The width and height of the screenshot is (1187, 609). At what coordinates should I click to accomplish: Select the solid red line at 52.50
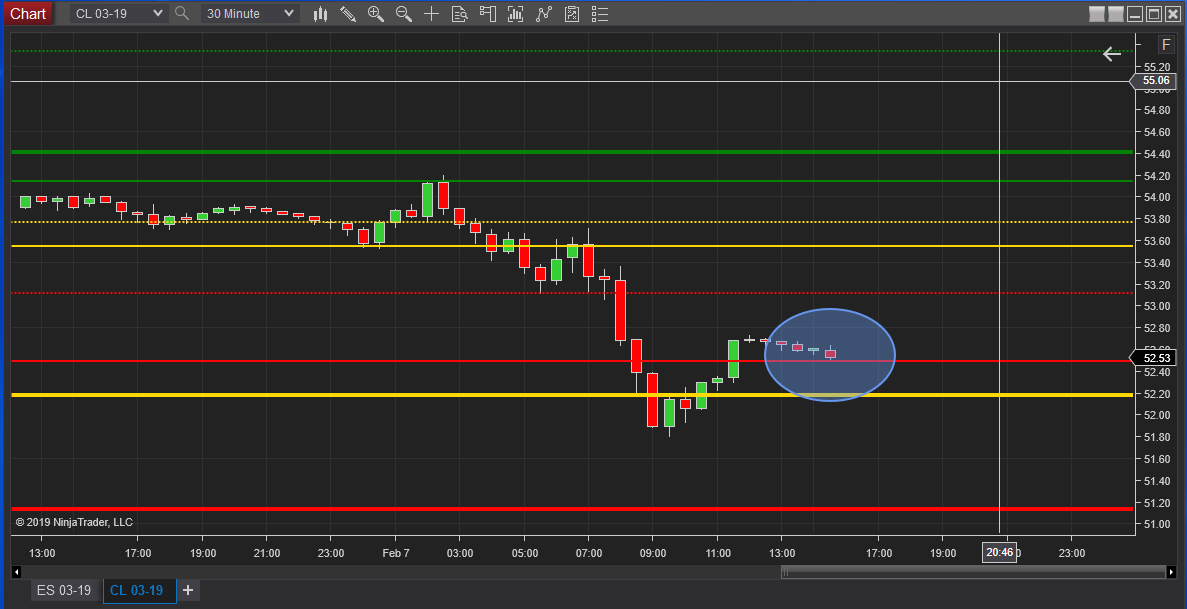pyautogui.click(x=572, y=361)
